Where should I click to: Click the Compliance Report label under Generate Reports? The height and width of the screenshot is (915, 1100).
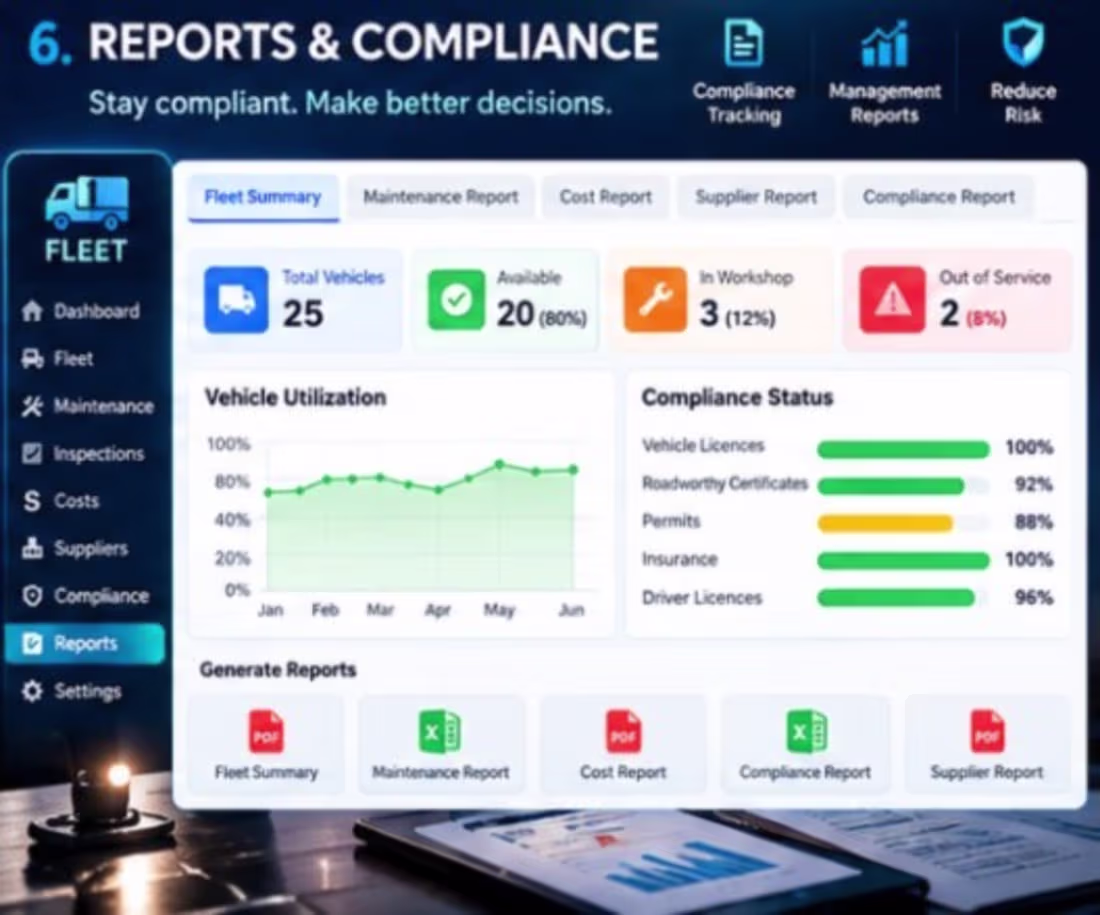805,772
